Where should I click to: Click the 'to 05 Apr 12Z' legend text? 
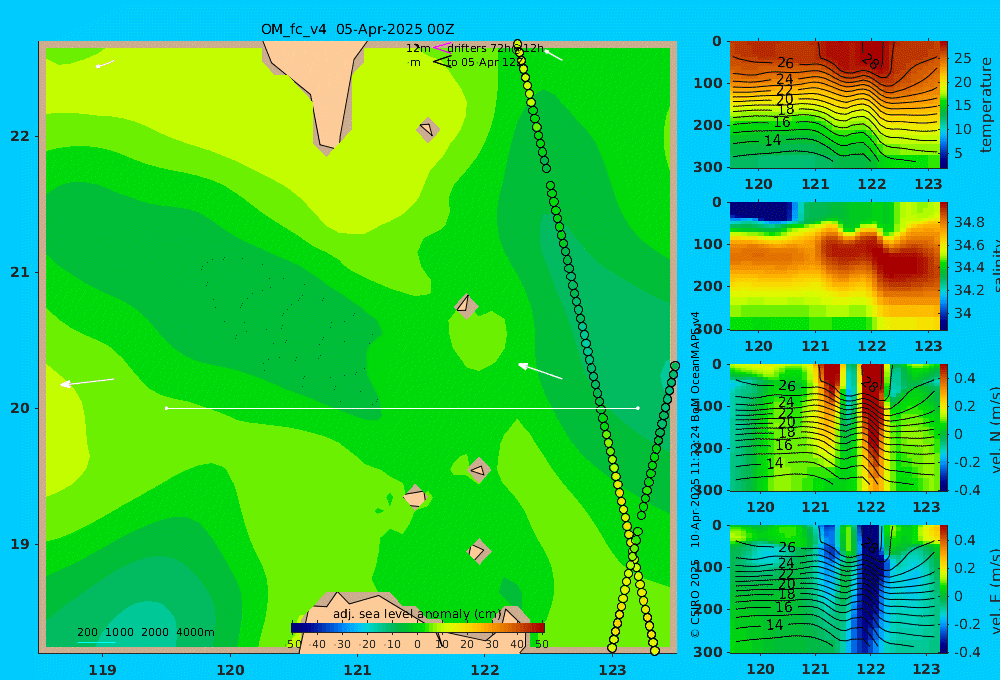[x=483, y=63]
